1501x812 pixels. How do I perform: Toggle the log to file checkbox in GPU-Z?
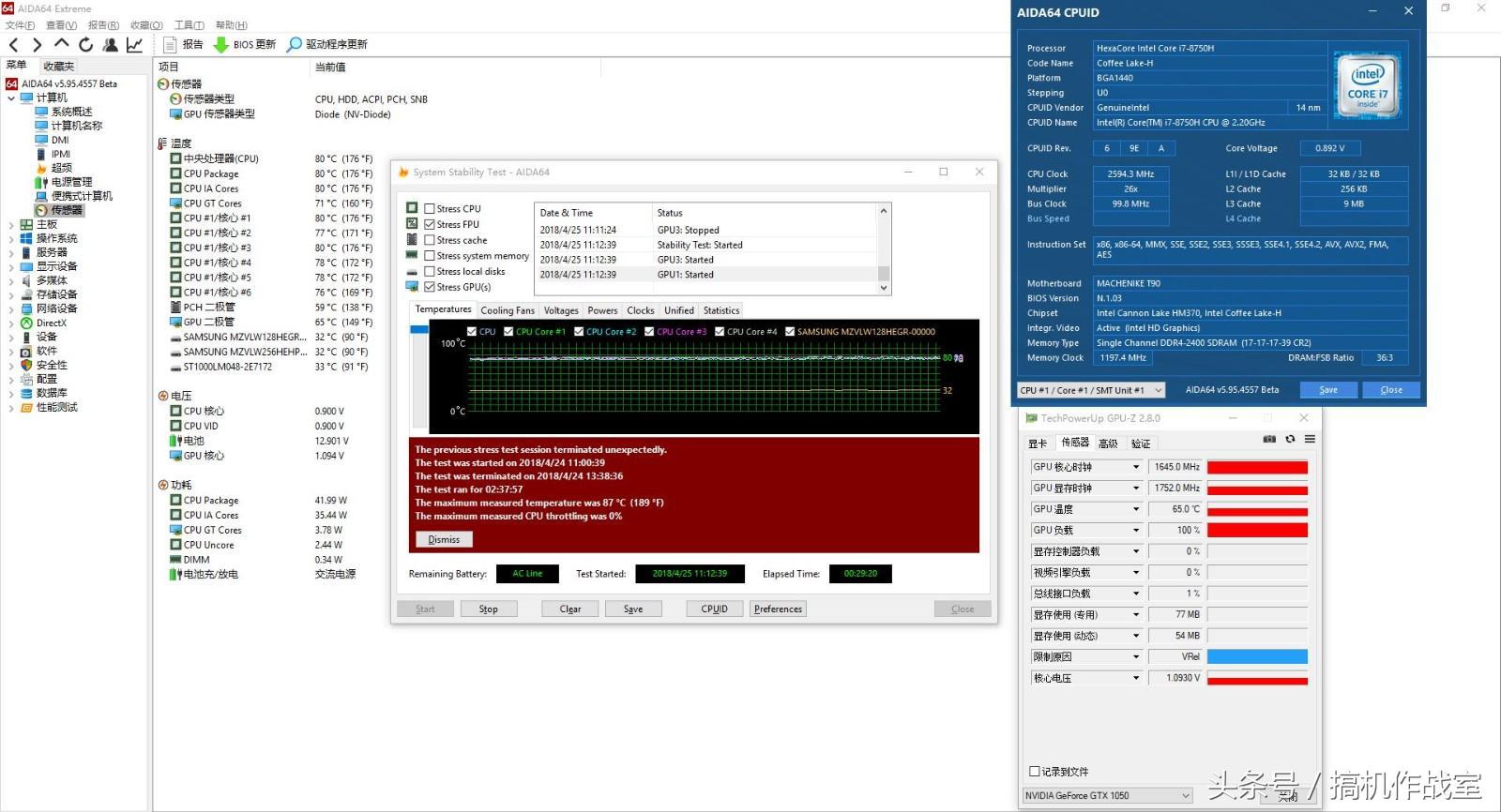coord(1035,772)
